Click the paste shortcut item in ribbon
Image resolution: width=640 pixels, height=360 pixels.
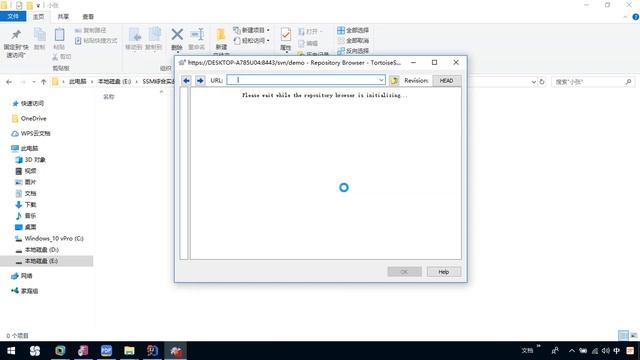[x=96, y=40]
